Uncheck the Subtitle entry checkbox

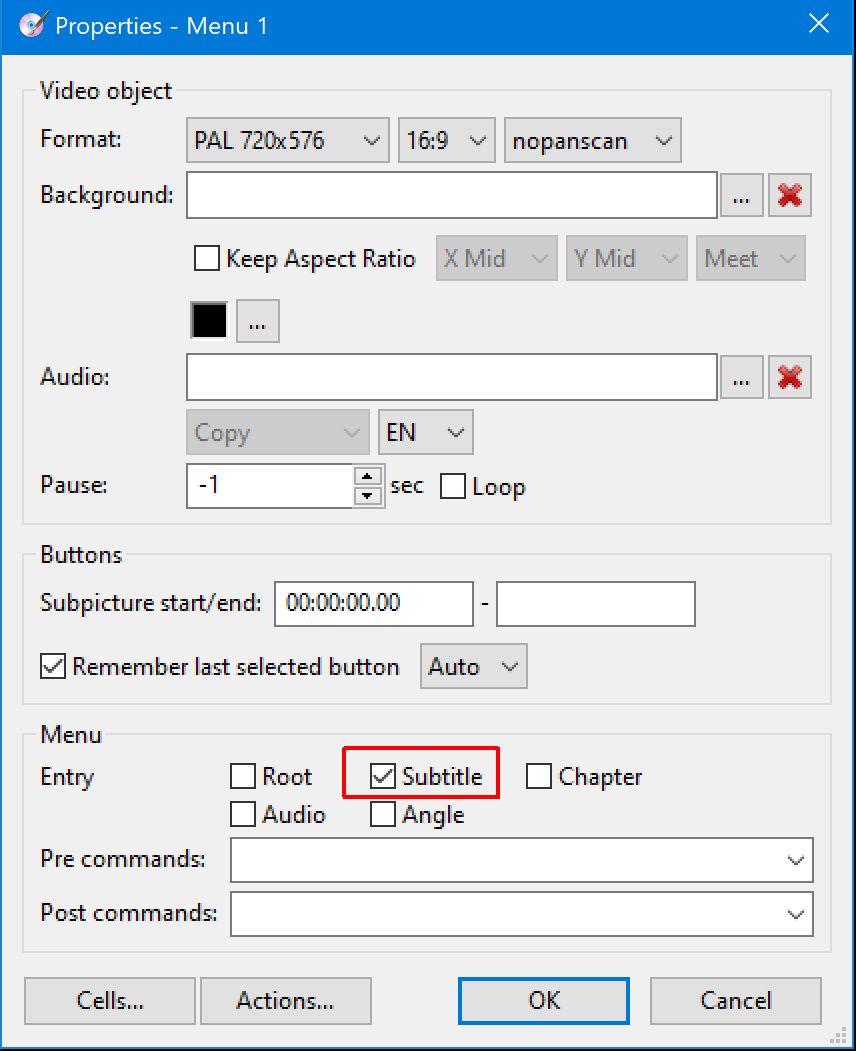pos(383,777)
